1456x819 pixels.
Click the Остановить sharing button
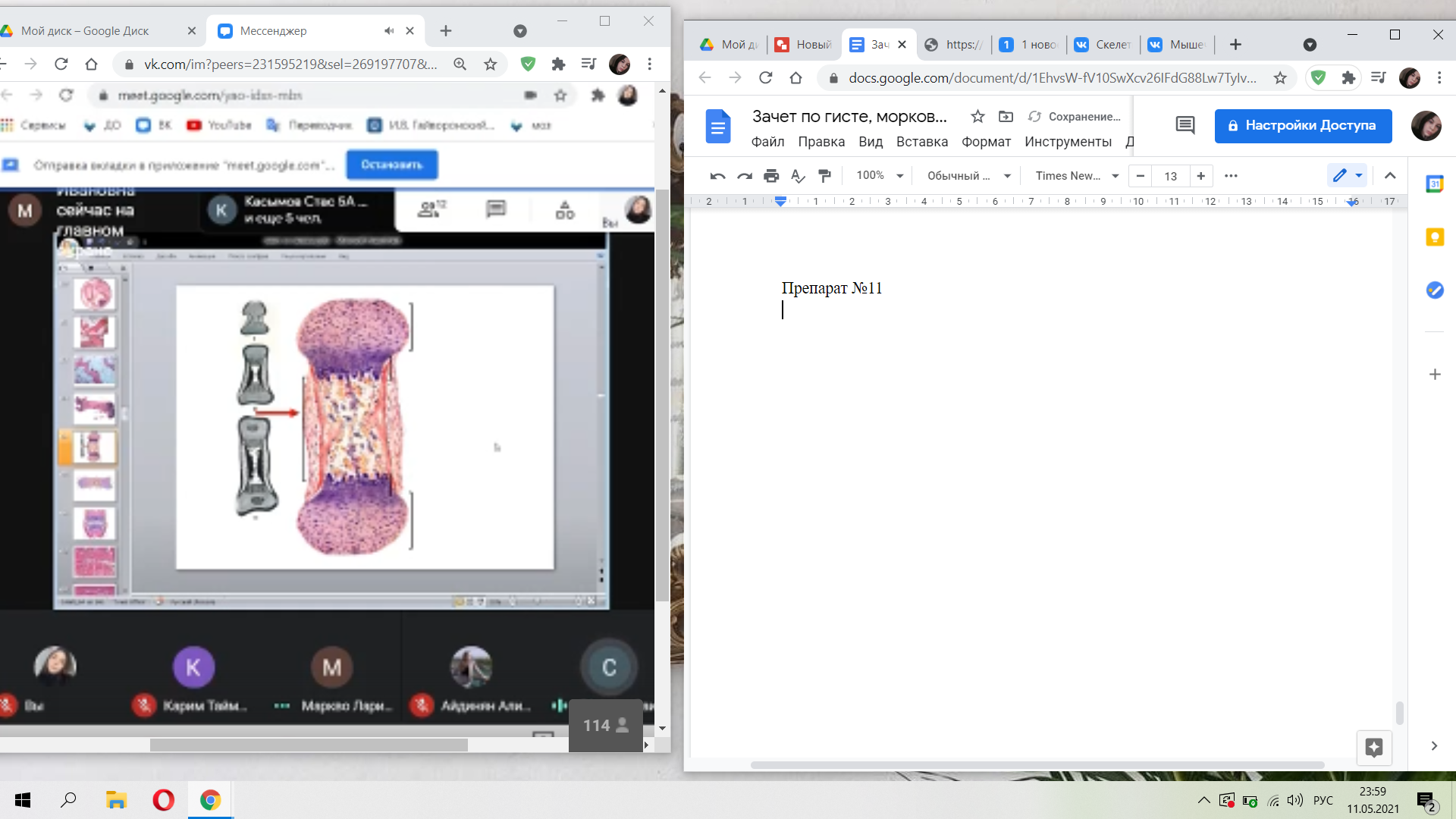pos(392,165)
